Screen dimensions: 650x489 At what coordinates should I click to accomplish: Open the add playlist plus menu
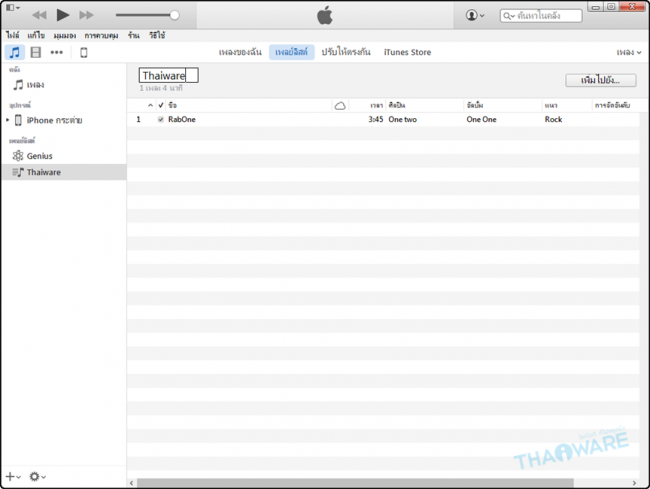click(13, 477)
